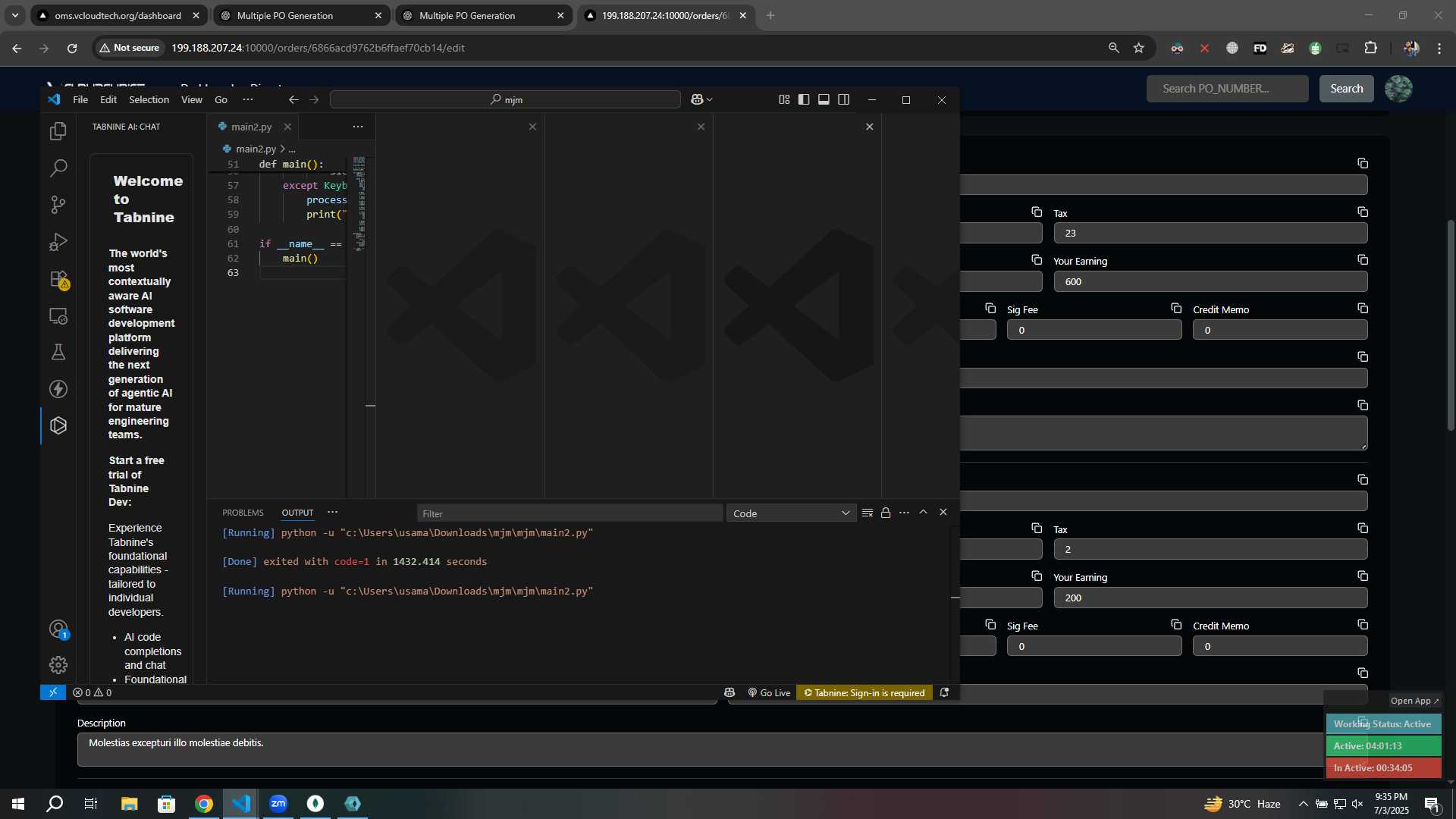This screenshot has height=819, width=1456.
Task: Go back using the VS Code navigation arrow
Action: [293, 99]
